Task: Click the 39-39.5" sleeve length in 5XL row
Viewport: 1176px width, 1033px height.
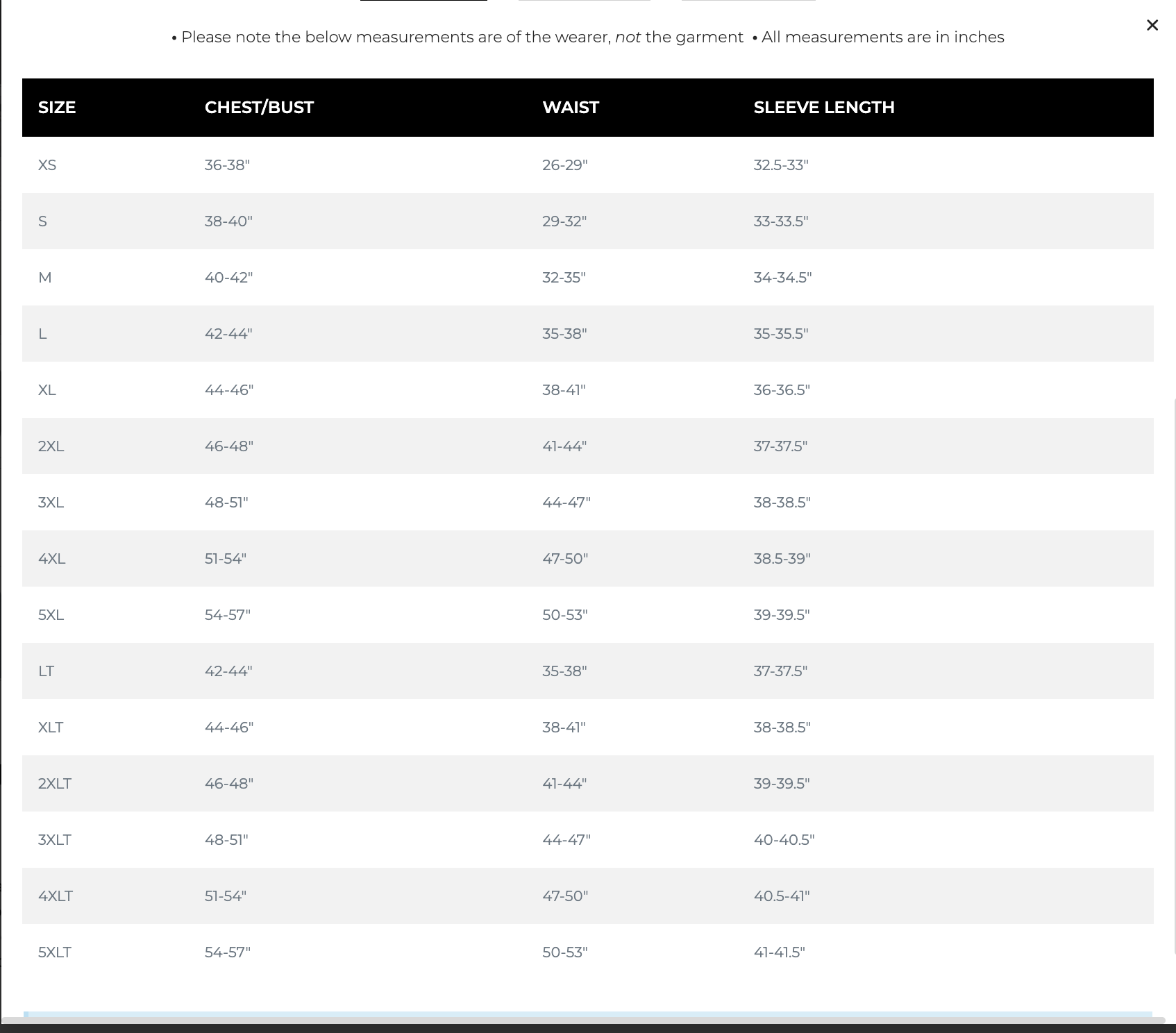Action: coord(781,615)
